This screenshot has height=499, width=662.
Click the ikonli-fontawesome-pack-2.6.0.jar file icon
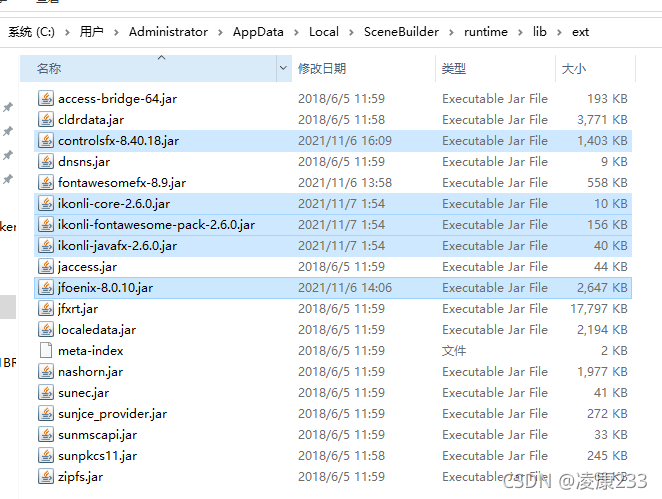(x=46, y=225)
